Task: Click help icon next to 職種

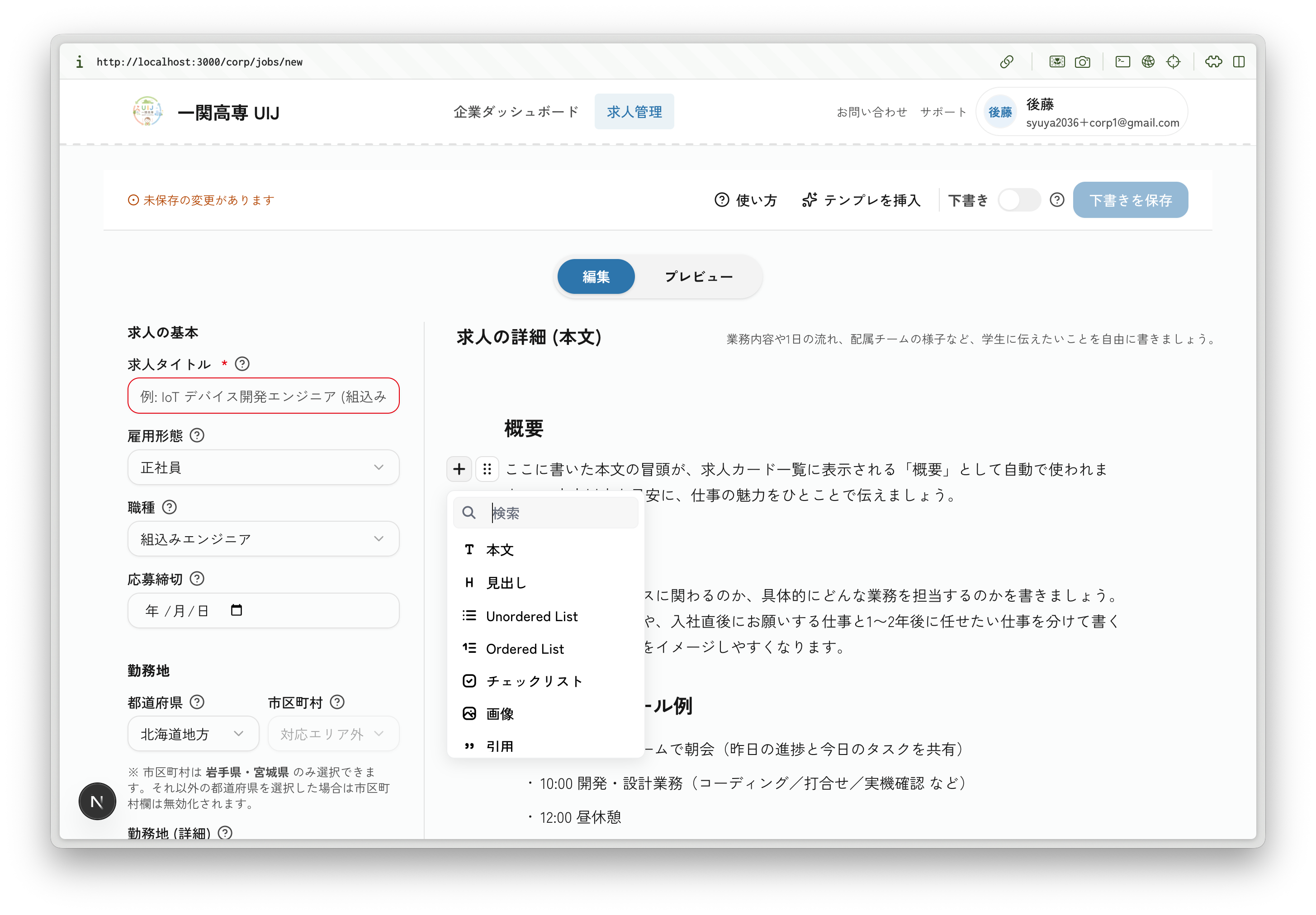Action: click(170, 507)
